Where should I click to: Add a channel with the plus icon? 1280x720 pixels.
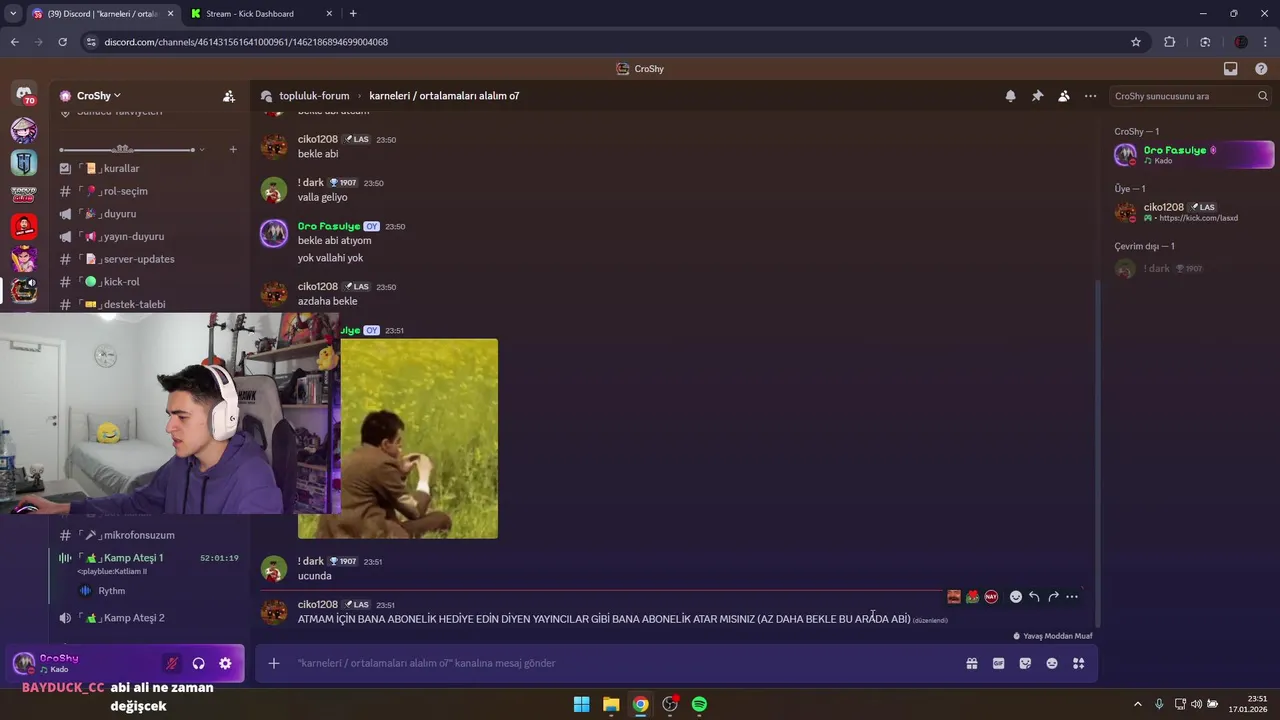click(x=233, y=150)
